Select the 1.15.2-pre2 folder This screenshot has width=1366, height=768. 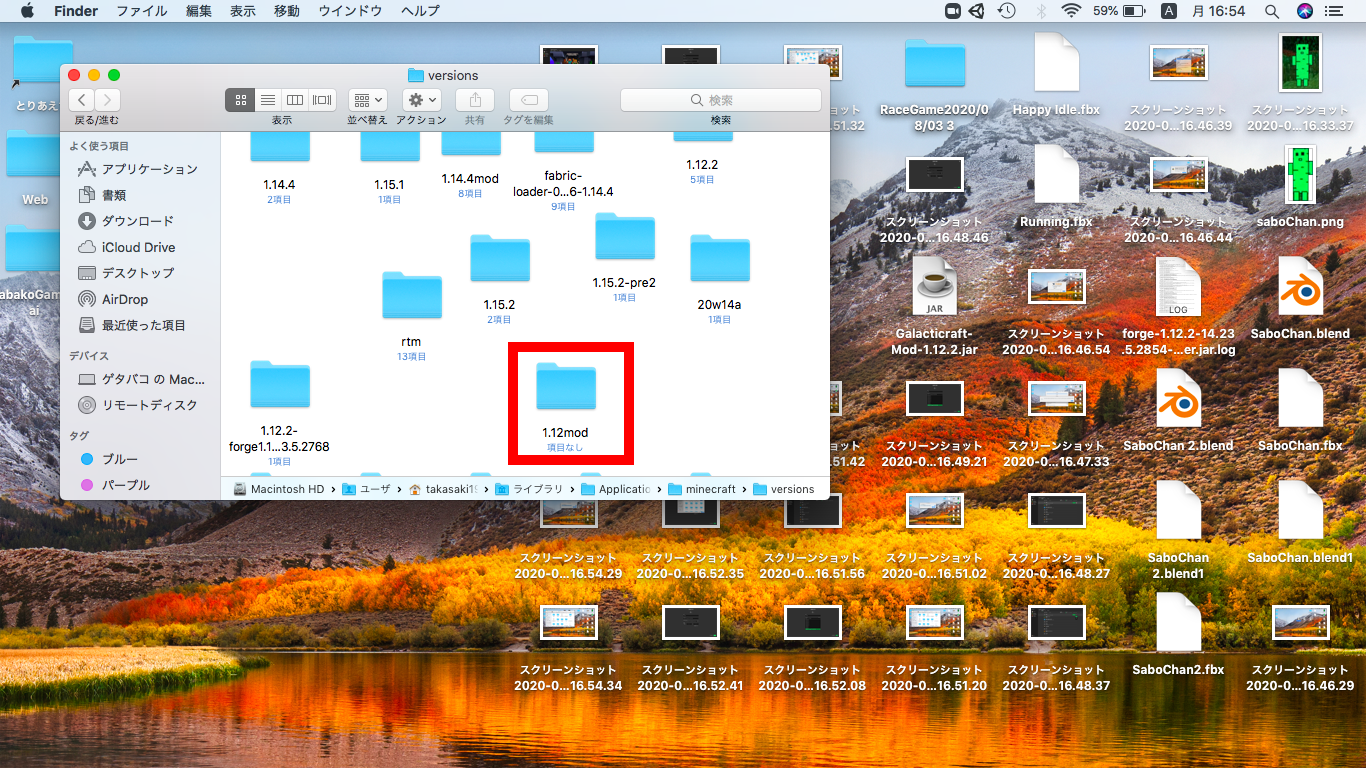point(625,237)
